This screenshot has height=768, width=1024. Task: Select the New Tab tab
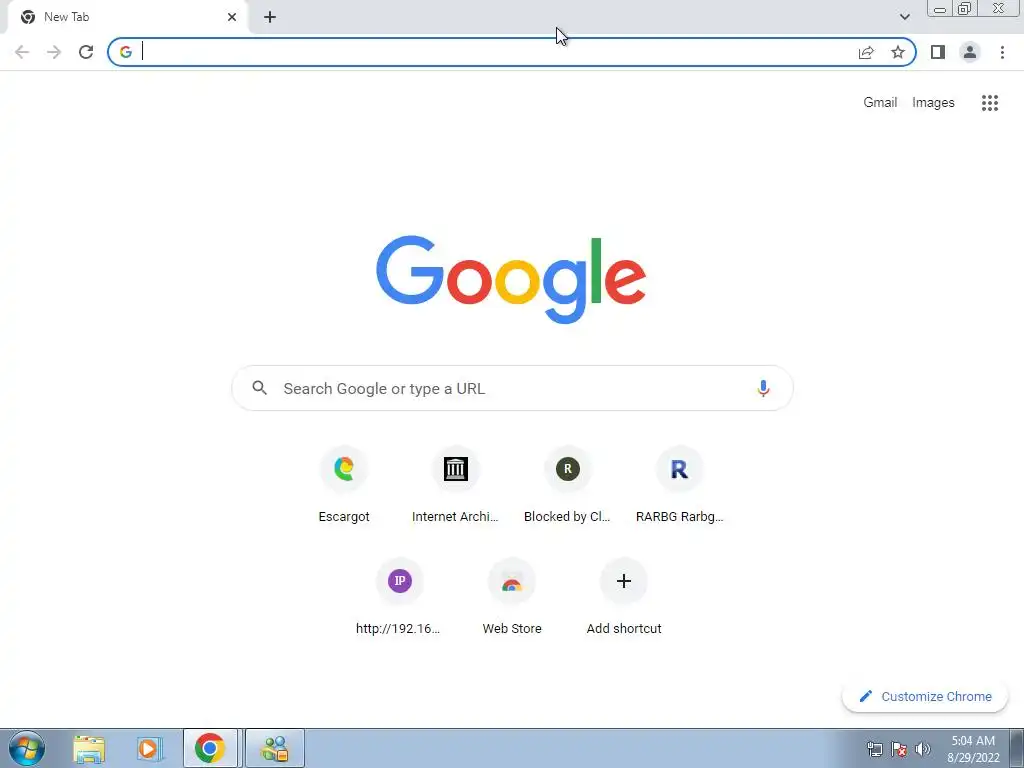(127, 17)
